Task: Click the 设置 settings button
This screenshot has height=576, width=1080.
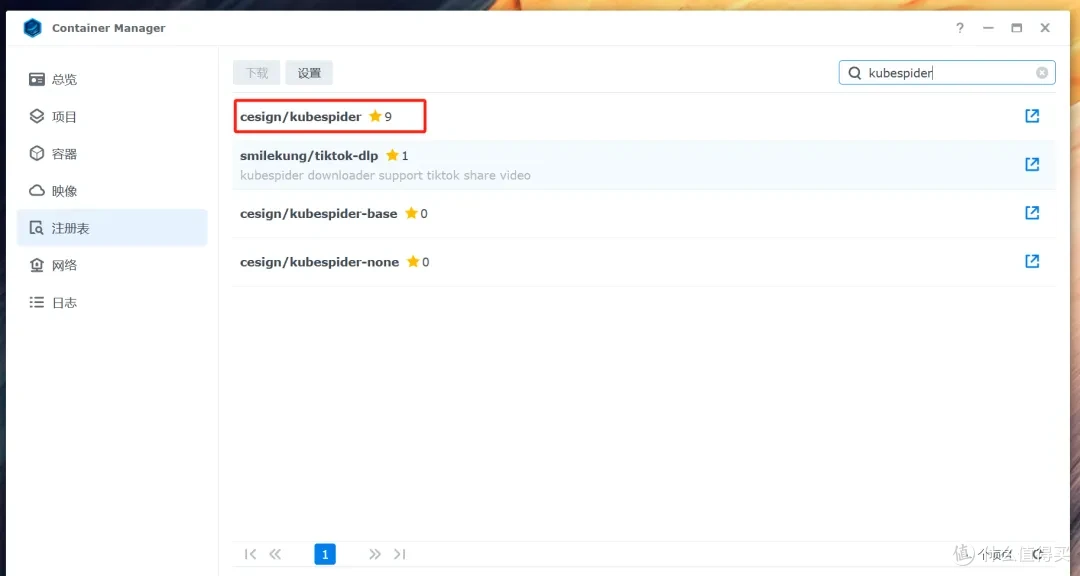Action: click(x=309, y=73)
